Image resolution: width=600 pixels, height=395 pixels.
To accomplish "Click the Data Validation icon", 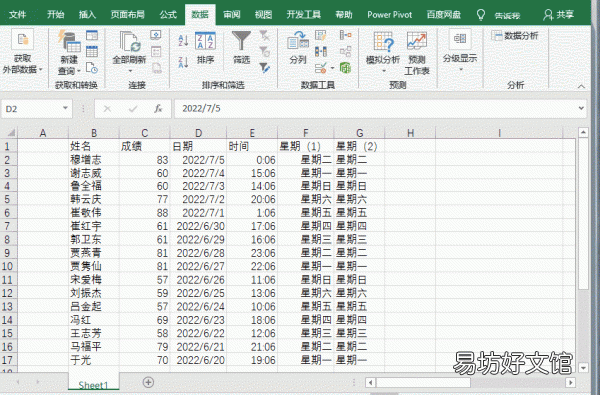I will [x=321, y=68].
